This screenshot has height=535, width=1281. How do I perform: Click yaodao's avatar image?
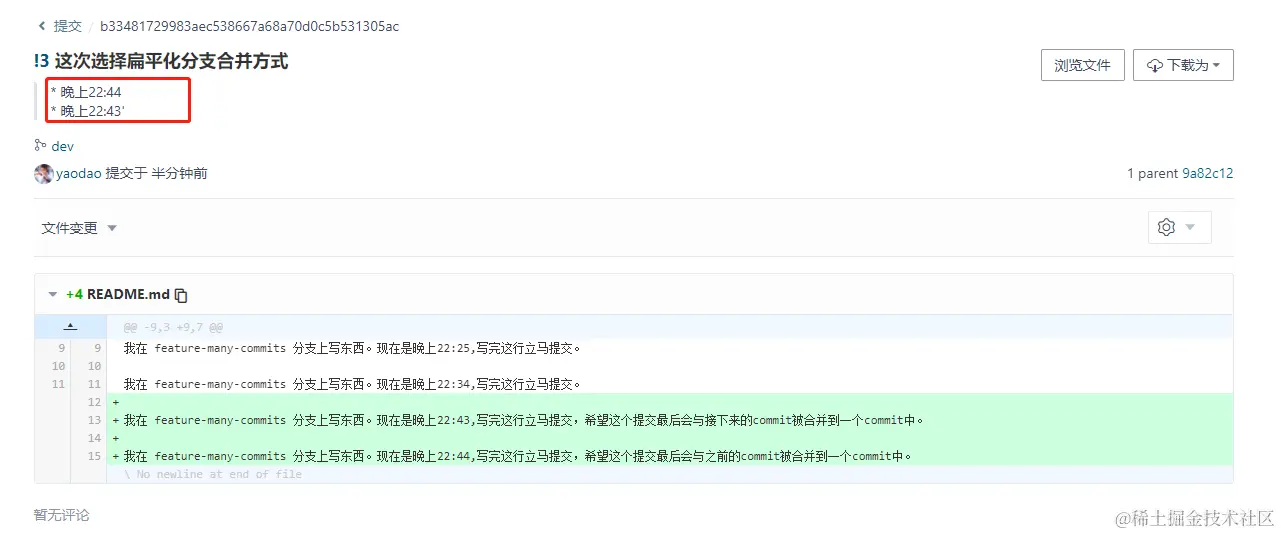44,173
